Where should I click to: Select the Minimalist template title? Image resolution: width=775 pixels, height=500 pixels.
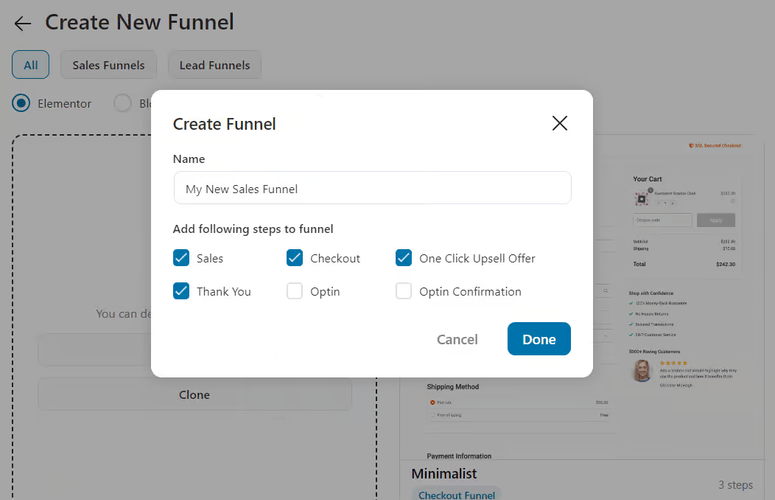444,474
